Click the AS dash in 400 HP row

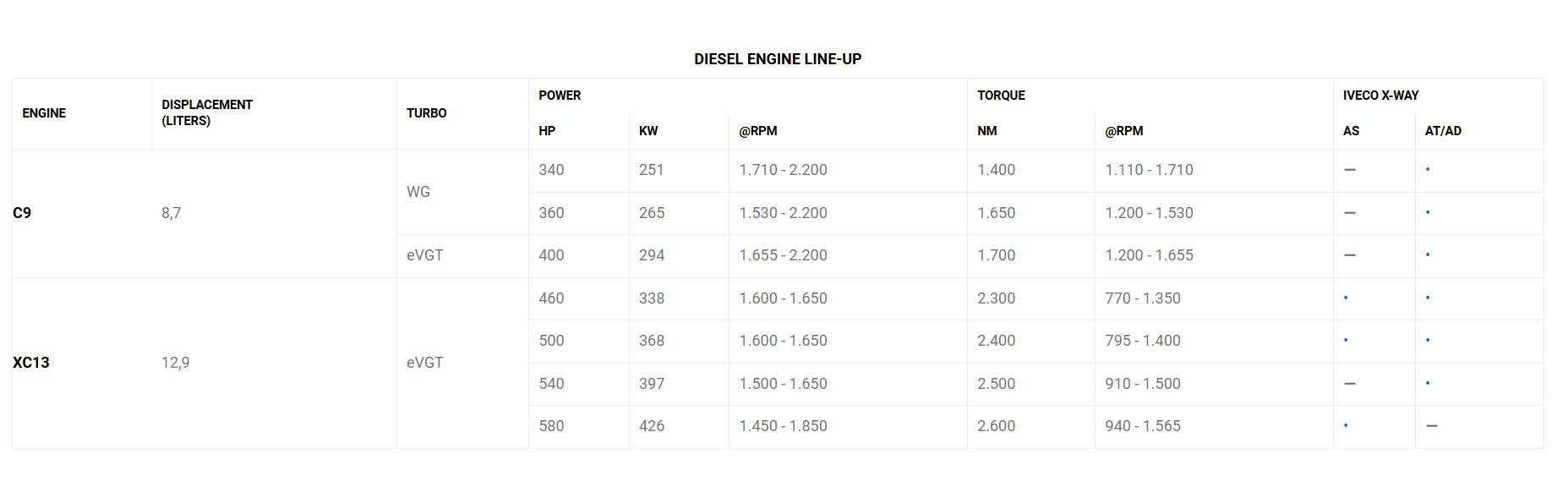click(x=1350, y=255)
